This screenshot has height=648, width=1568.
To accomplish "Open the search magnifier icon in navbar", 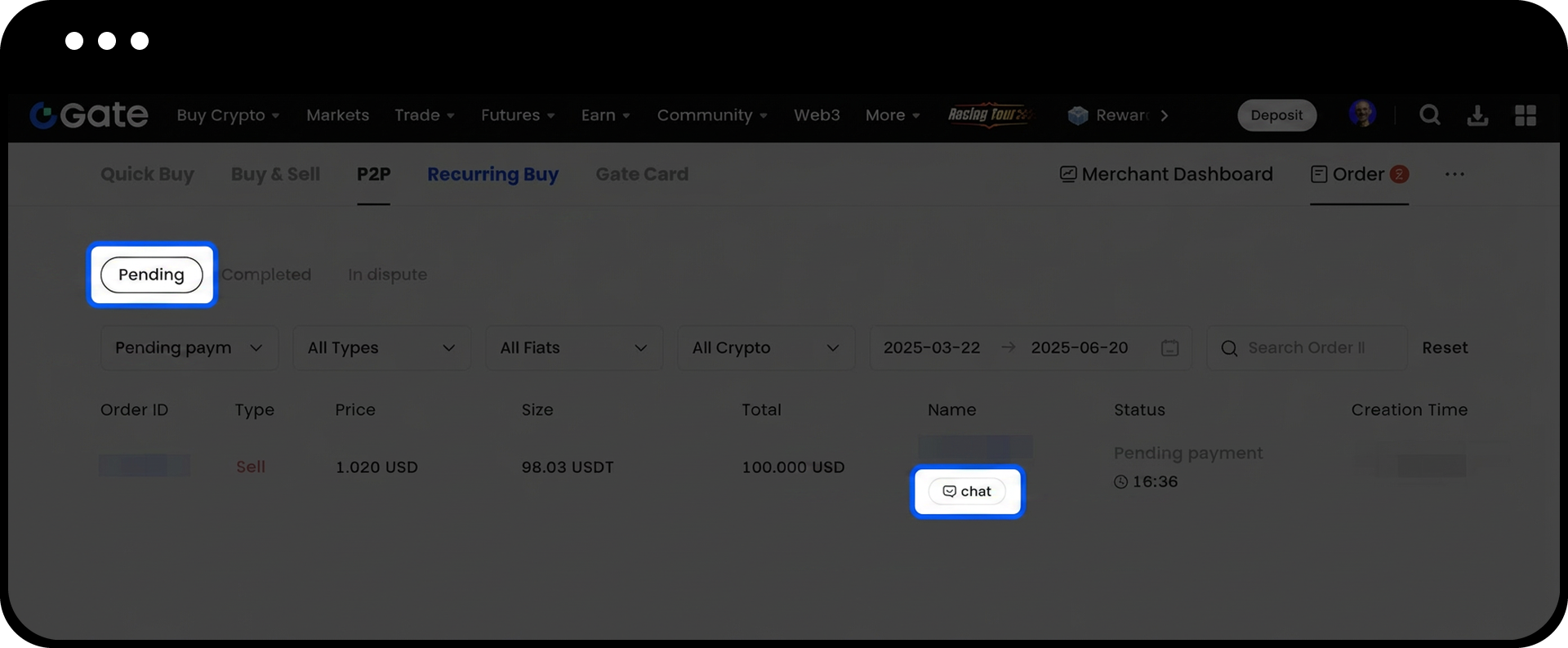I will 1429,115.
